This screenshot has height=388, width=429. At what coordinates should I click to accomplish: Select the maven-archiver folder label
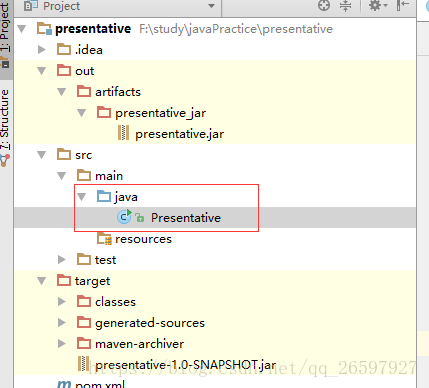(139, 344)
